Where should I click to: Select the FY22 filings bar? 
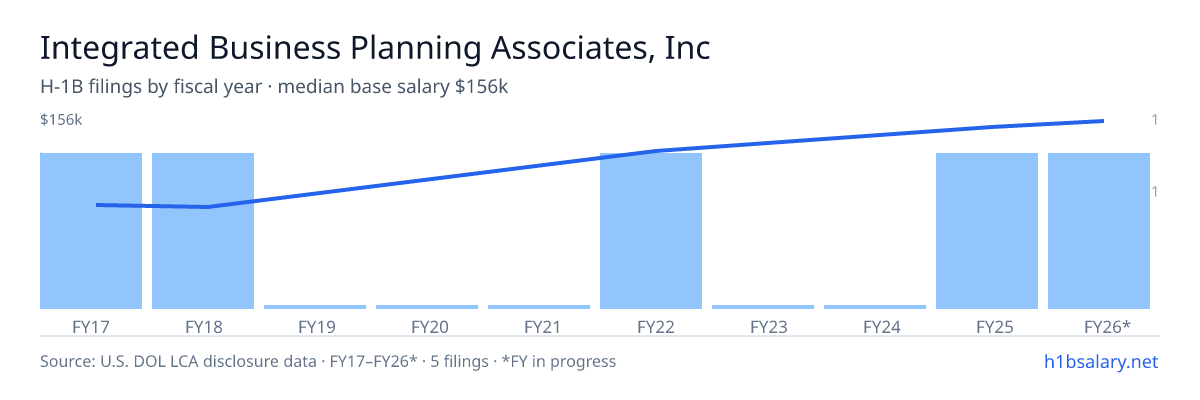(x=651, y=231)
